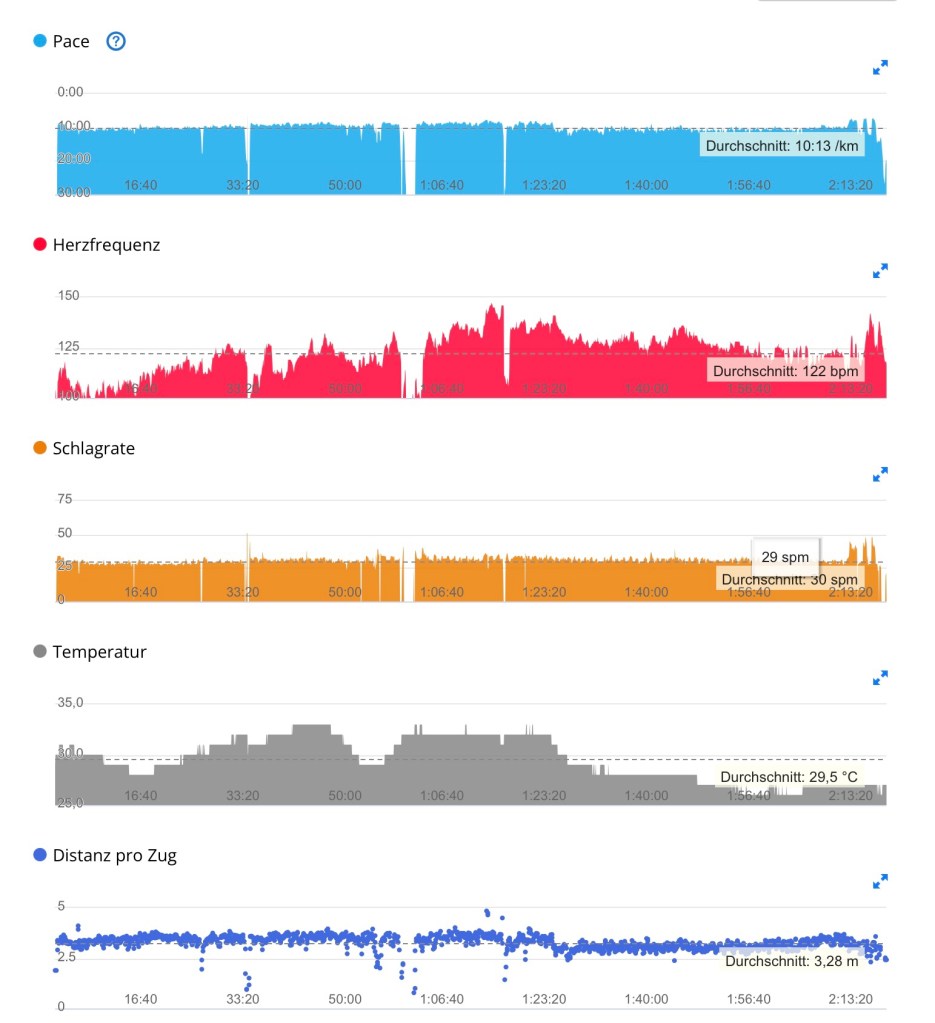The image size is (935, 1023).
Task: Click the blue Pace legend dot
Action: 40,41
